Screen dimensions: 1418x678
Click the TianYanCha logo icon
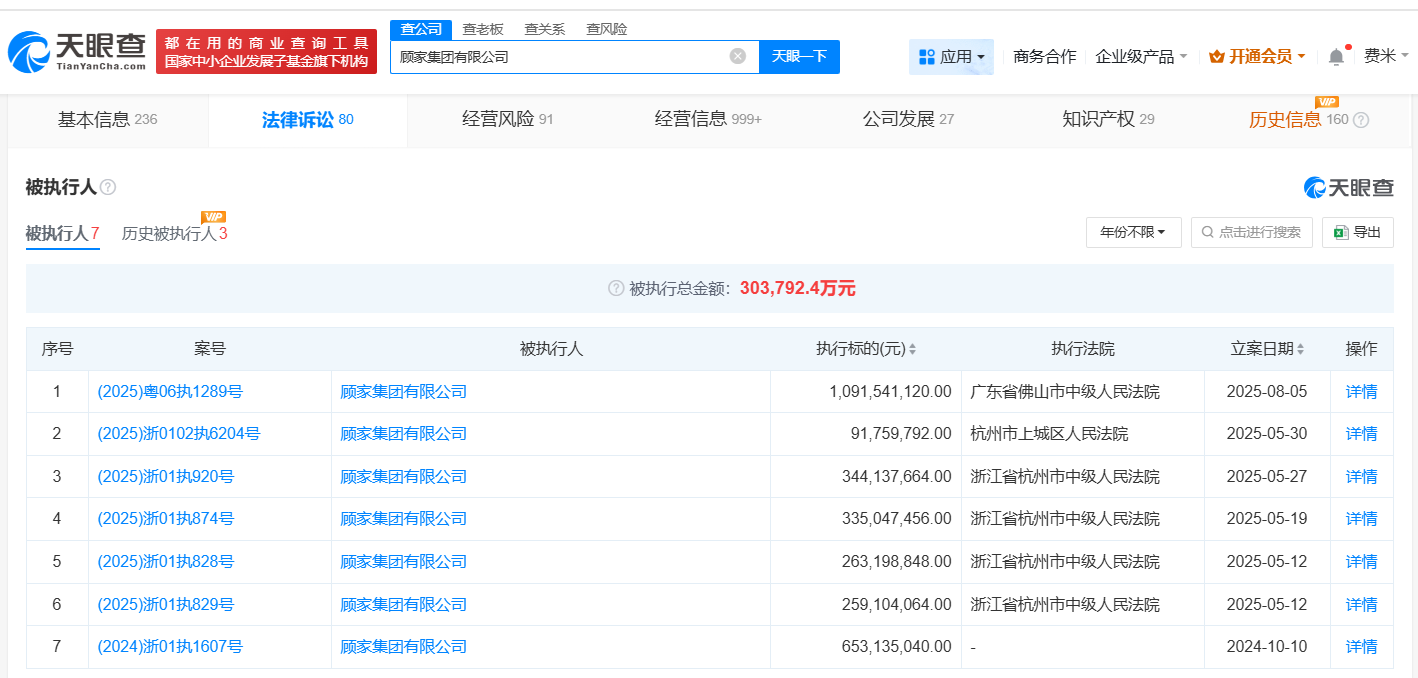28,52
